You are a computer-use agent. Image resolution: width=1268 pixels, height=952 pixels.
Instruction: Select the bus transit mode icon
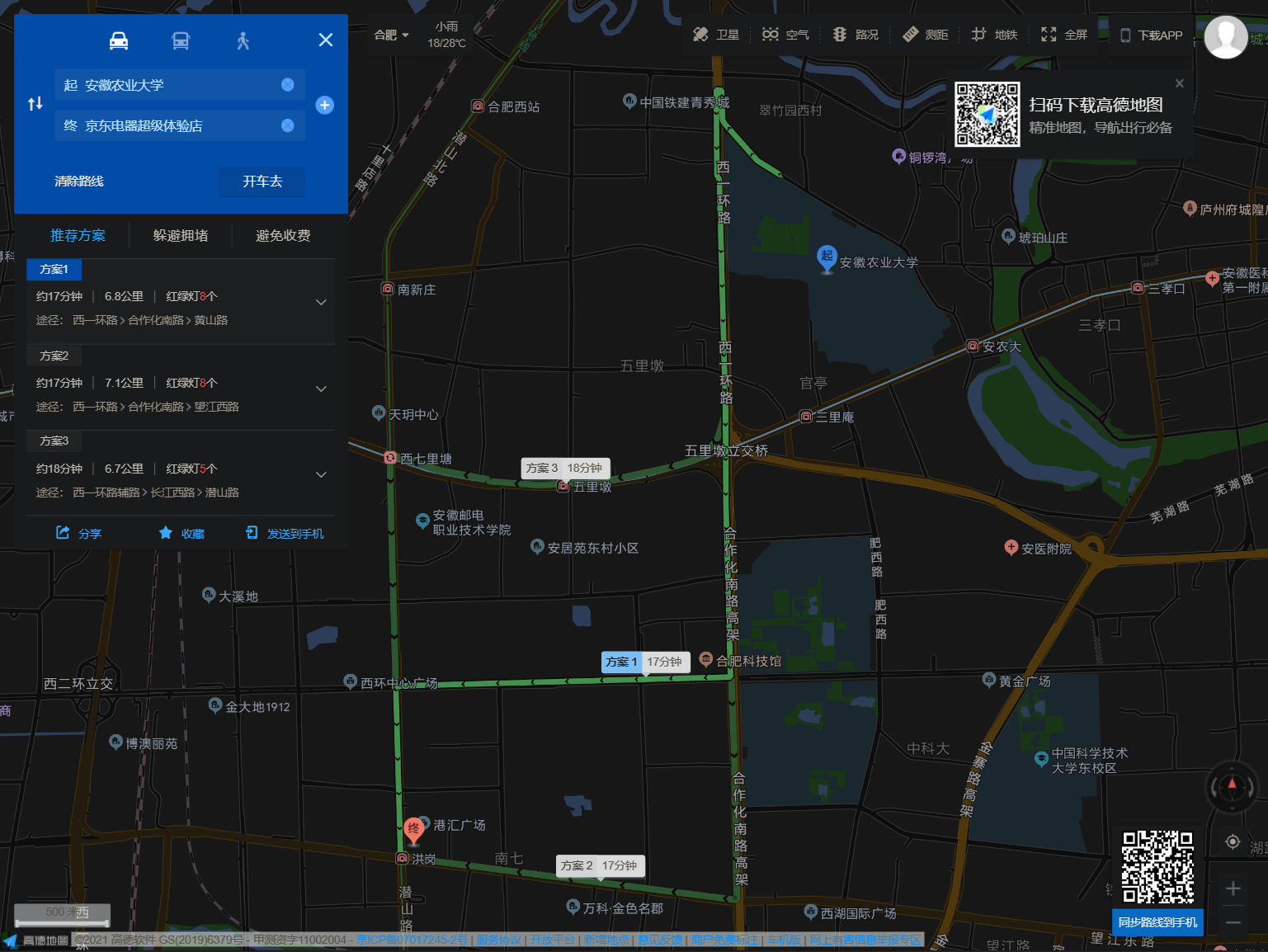click(181, 40)
